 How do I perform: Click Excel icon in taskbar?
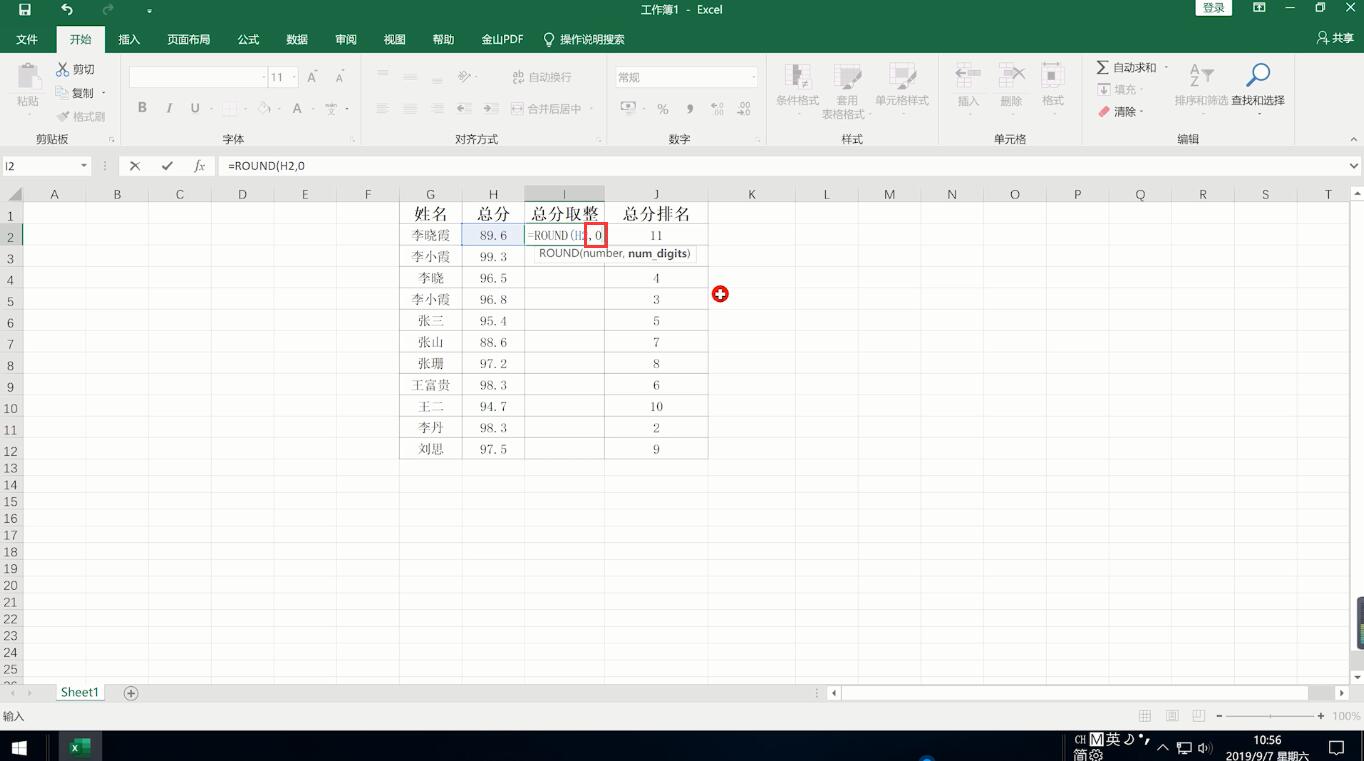coord(79,747)
